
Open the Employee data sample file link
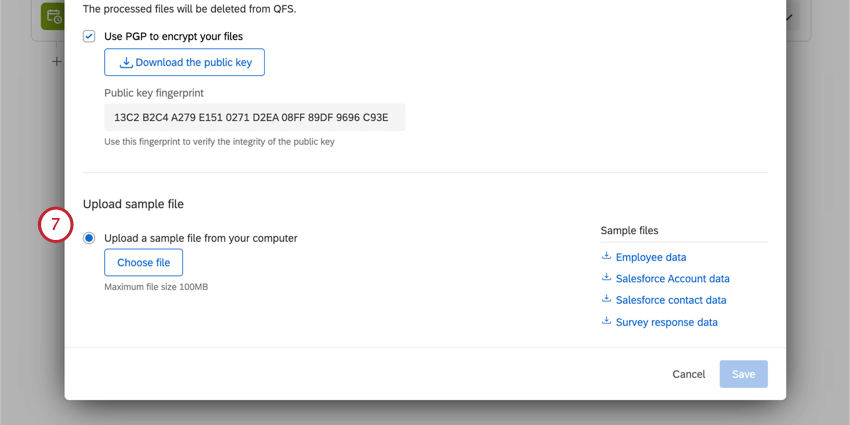pos(651,257)
